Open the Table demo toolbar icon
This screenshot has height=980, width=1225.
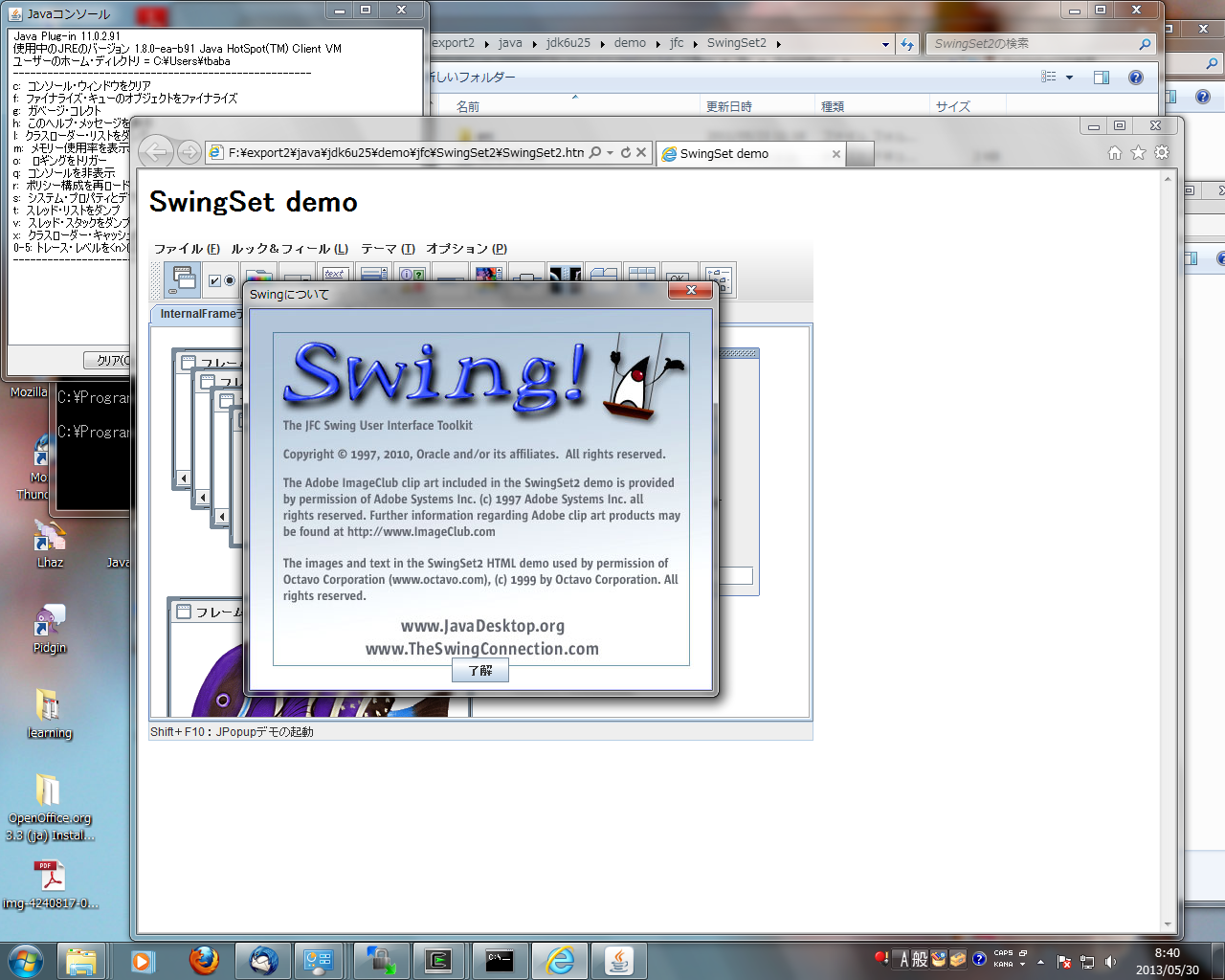click(641, 278)
